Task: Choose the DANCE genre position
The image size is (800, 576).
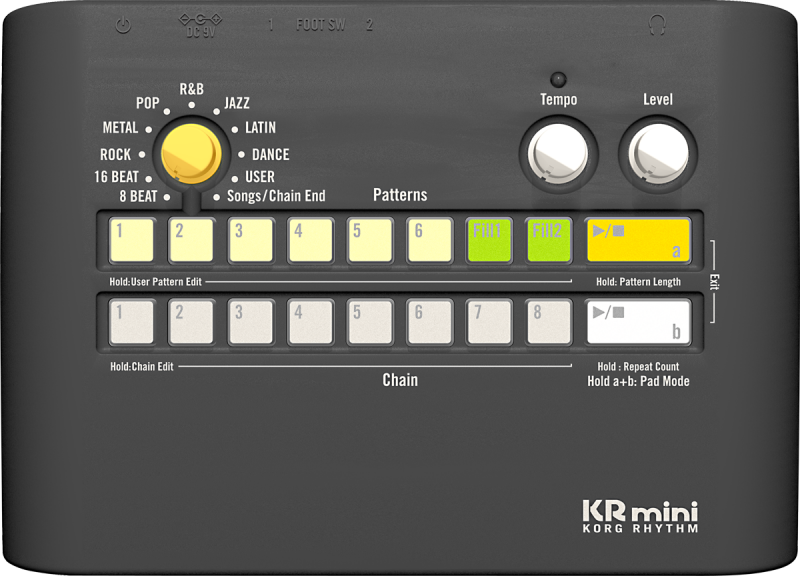Action: [x=270, y=154]
